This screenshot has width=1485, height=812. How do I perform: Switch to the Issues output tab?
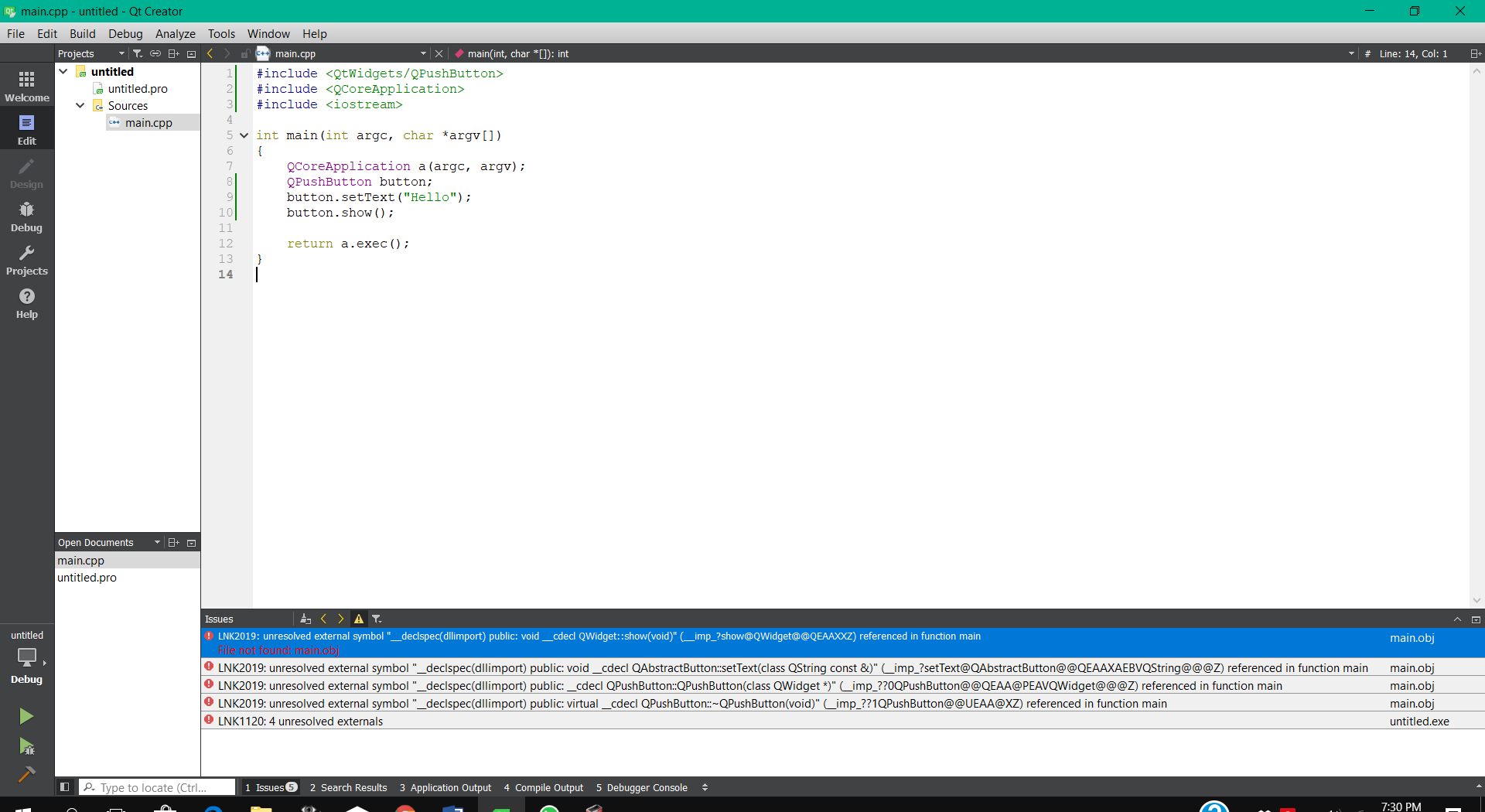[271, 787]
